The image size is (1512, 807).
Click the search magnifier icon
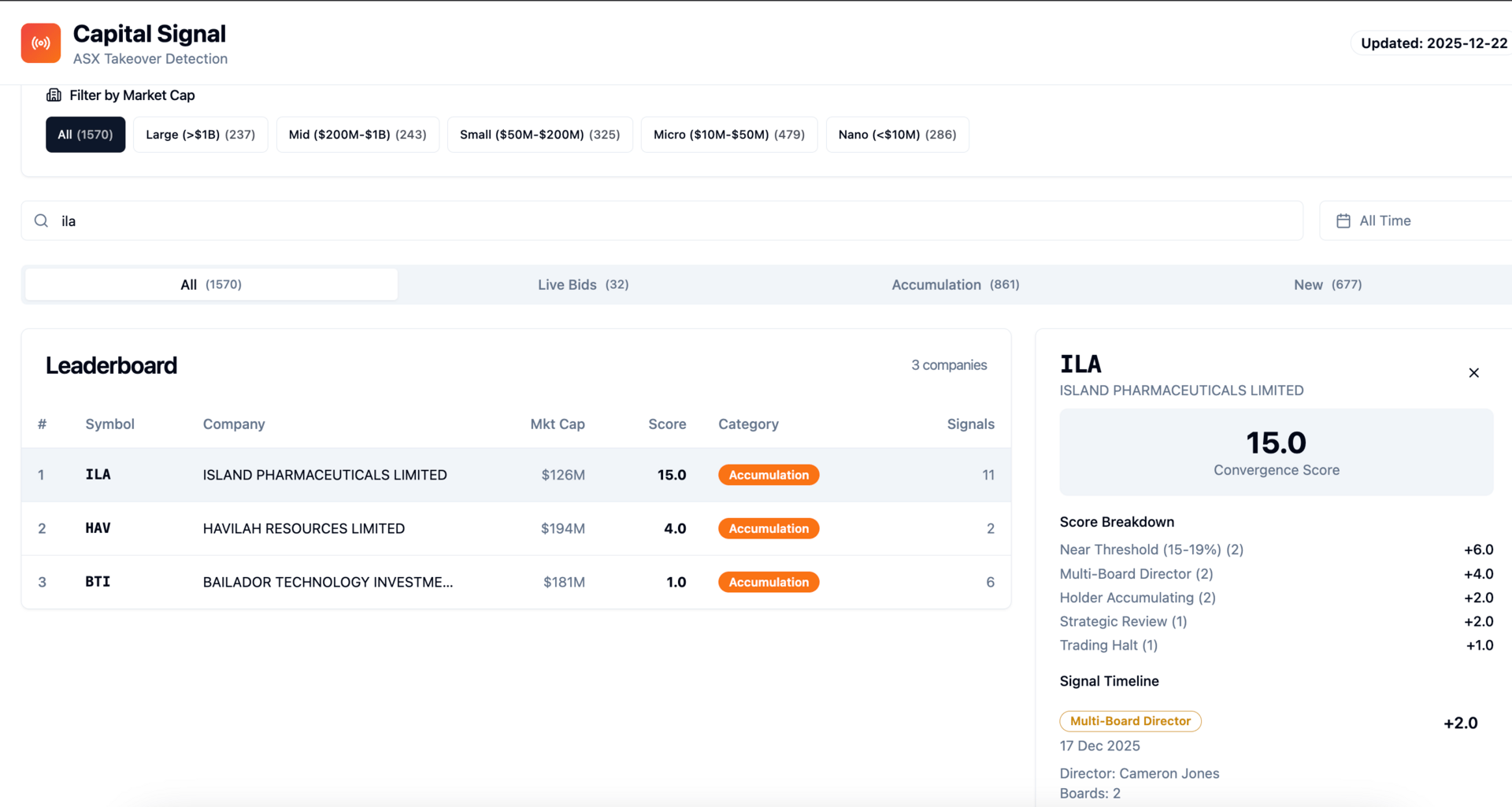[x=41, y=221]
